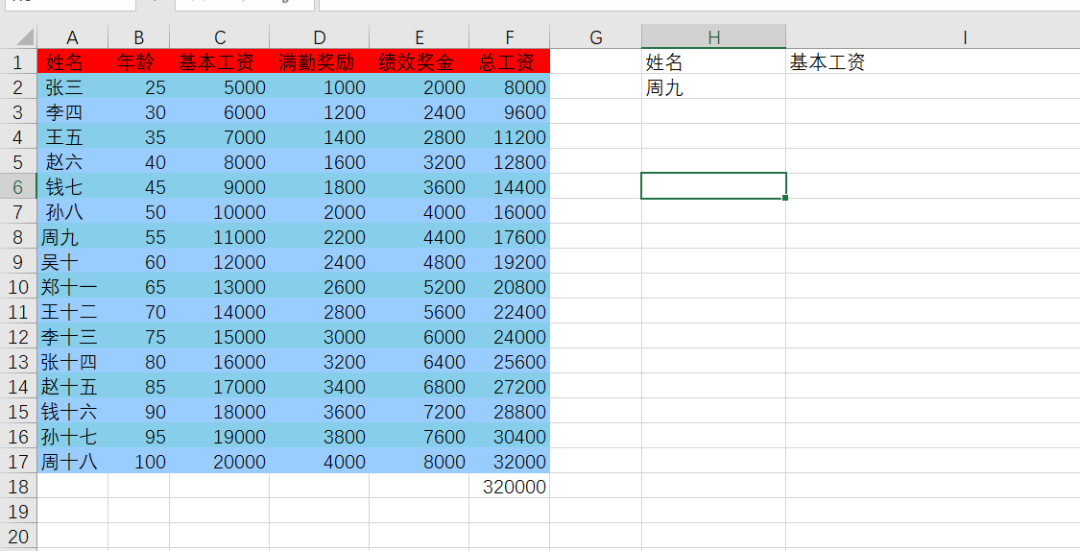The height and width of the screenshot is (551, 1080).
Task: Select column D header
Action: [x=320, y=37]
